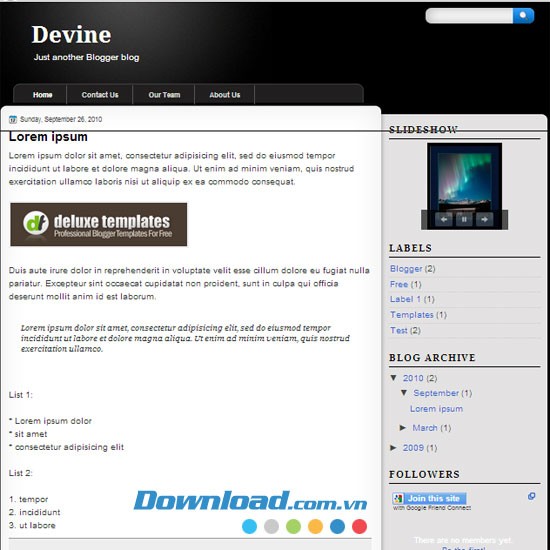The image size is (550, 550).
Task: Open the Label 1 label link
Action: [405, 299]
